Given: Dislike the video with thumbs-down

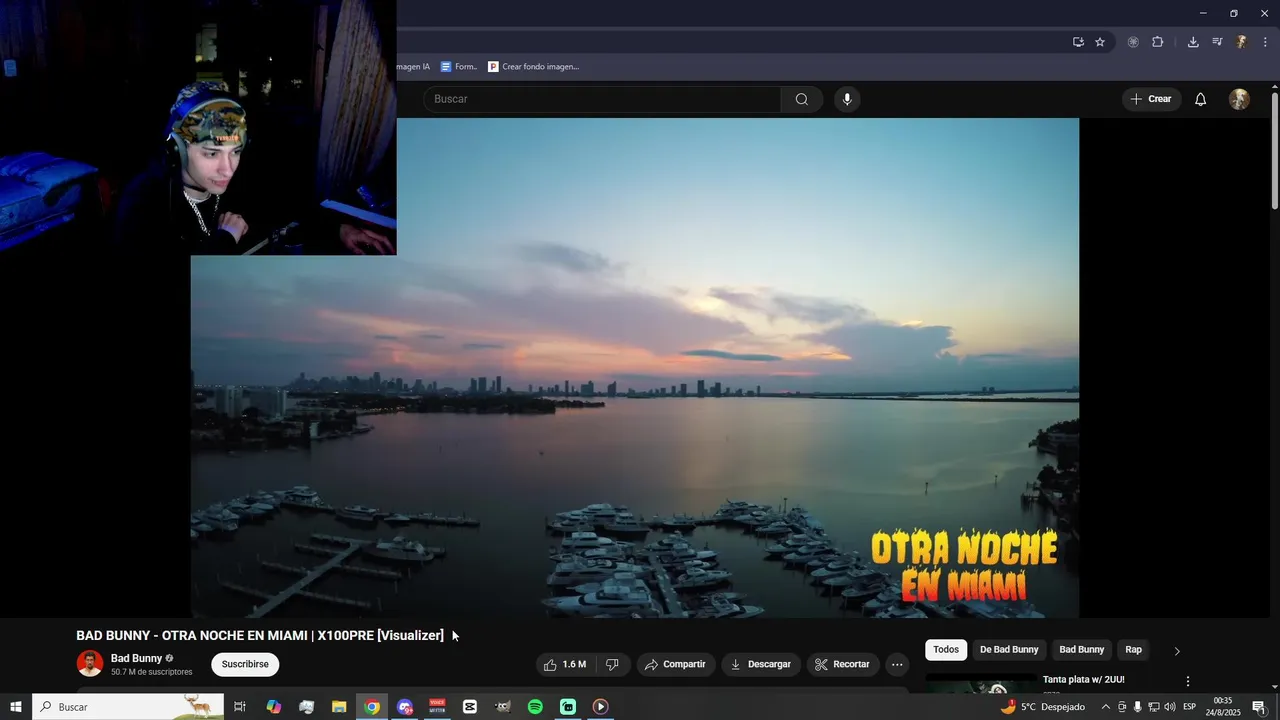Looking at the screenshot, I should coord(612,664).
